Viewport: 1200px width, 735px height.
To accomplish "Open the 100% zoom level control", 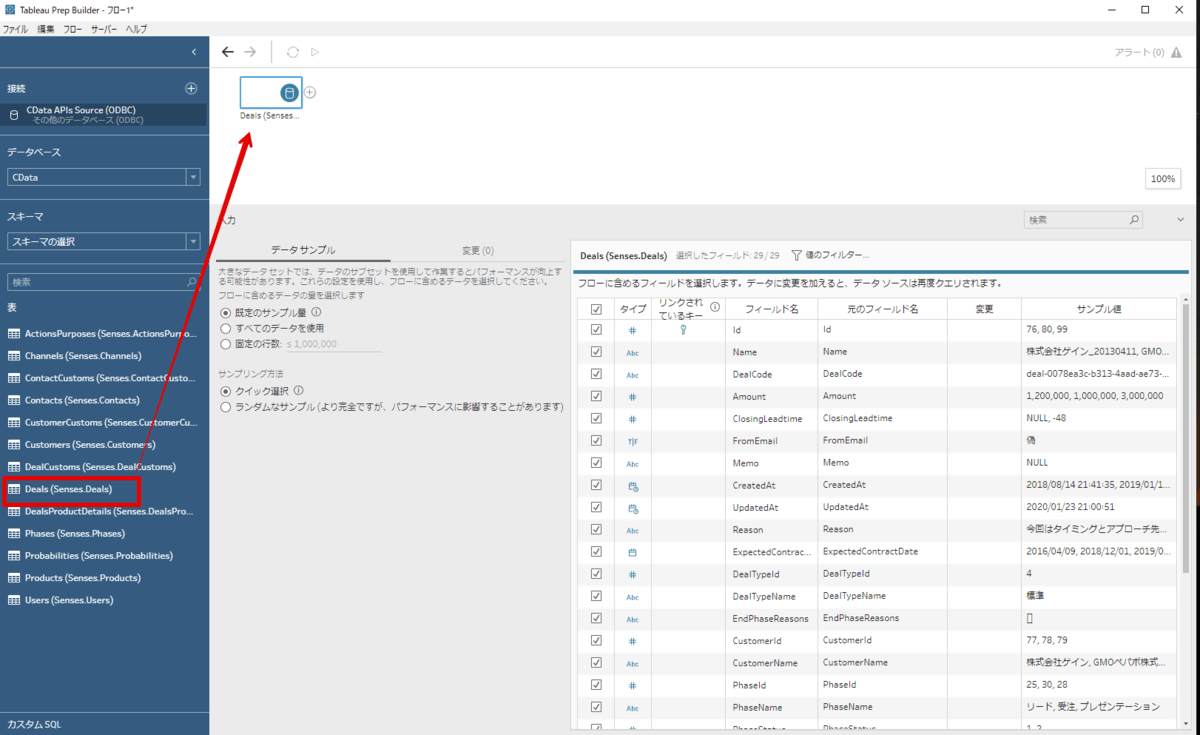I will click(x=1163, y=179).
